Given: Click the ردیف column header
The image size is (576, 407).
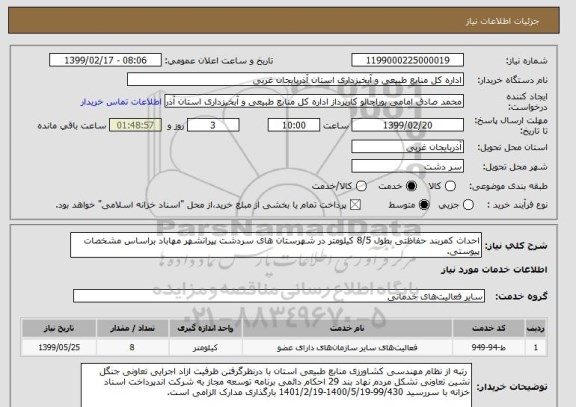Looking at the screenshot, I should point(536,328).
